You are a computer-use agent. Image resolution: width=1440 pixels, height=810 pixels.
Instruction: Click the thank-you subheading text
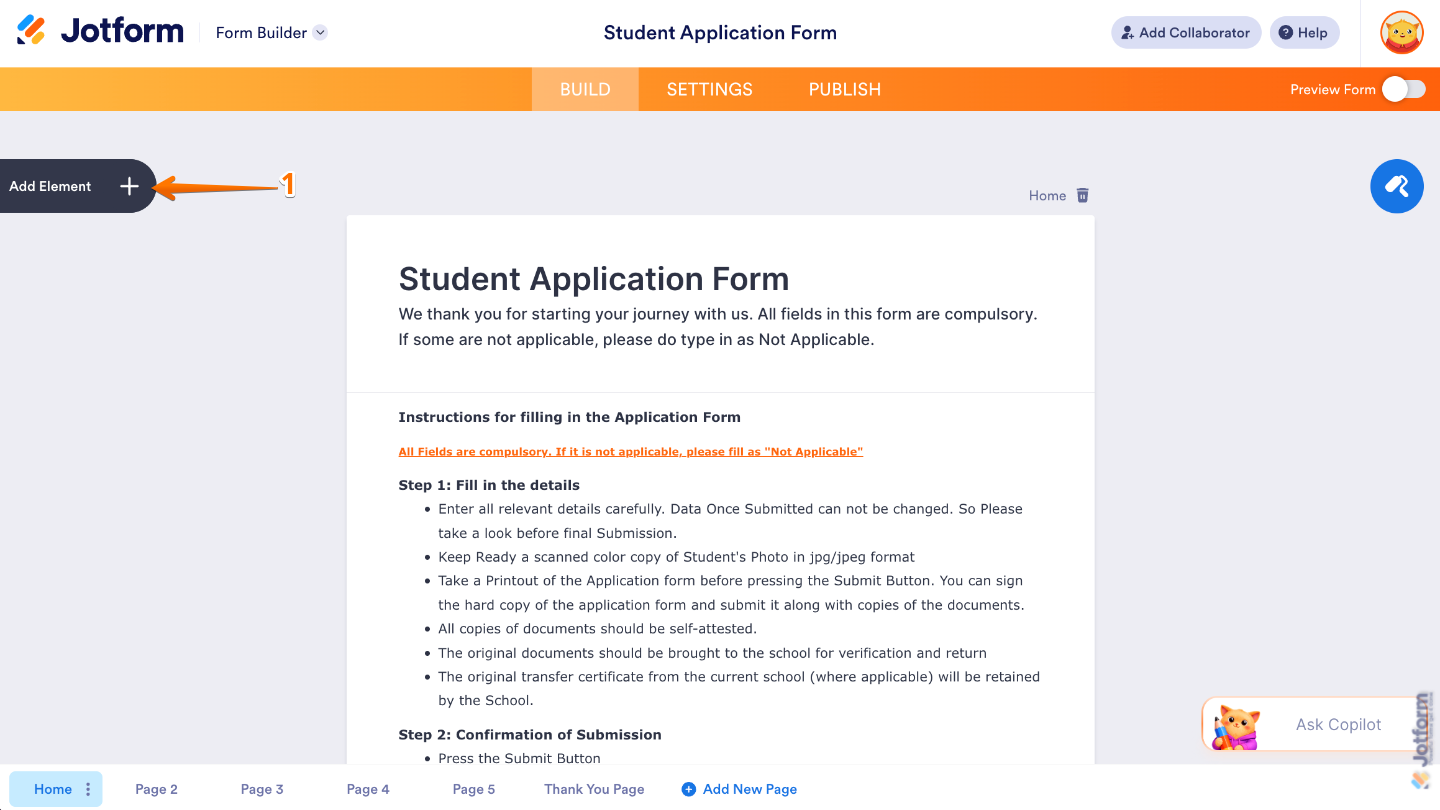[x=718, y=327]
